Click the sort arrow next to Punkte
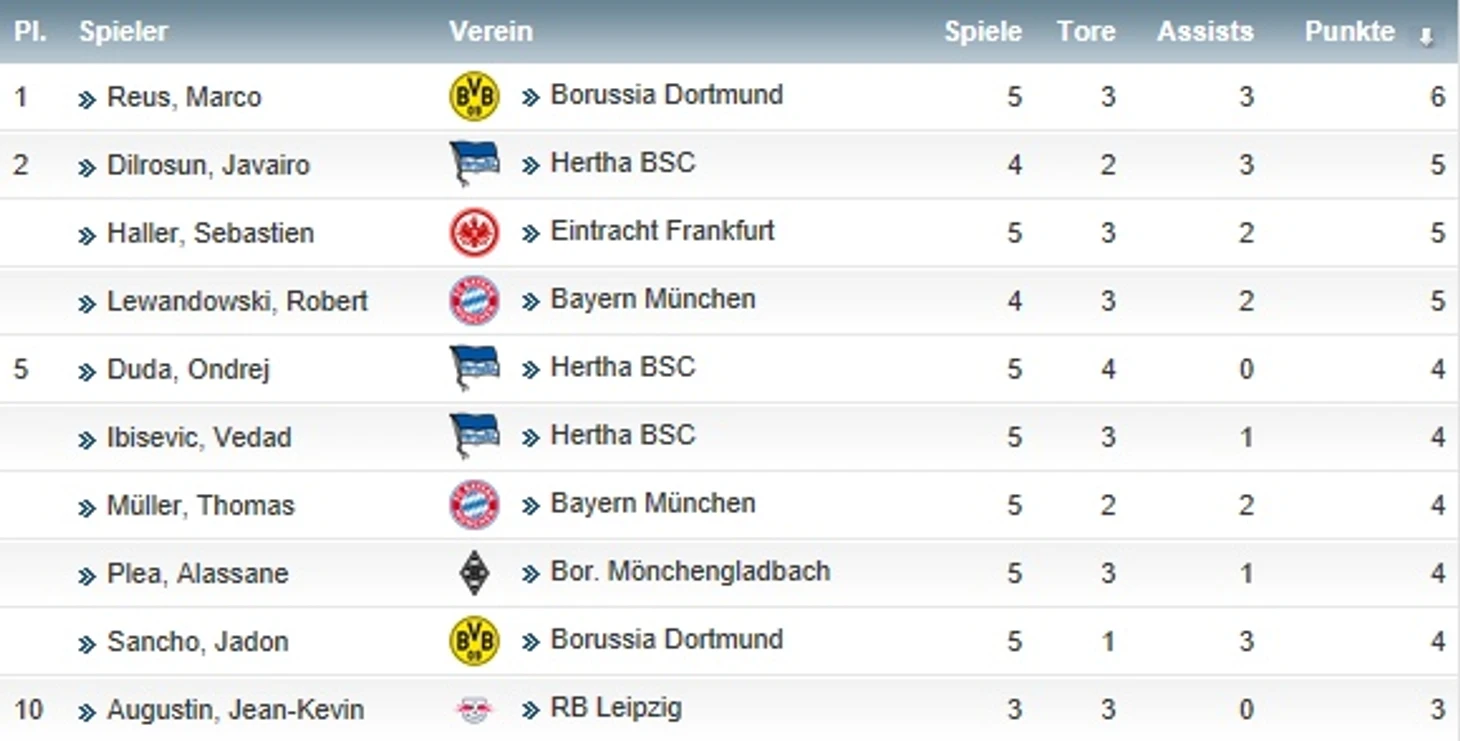 (1426, 36)
